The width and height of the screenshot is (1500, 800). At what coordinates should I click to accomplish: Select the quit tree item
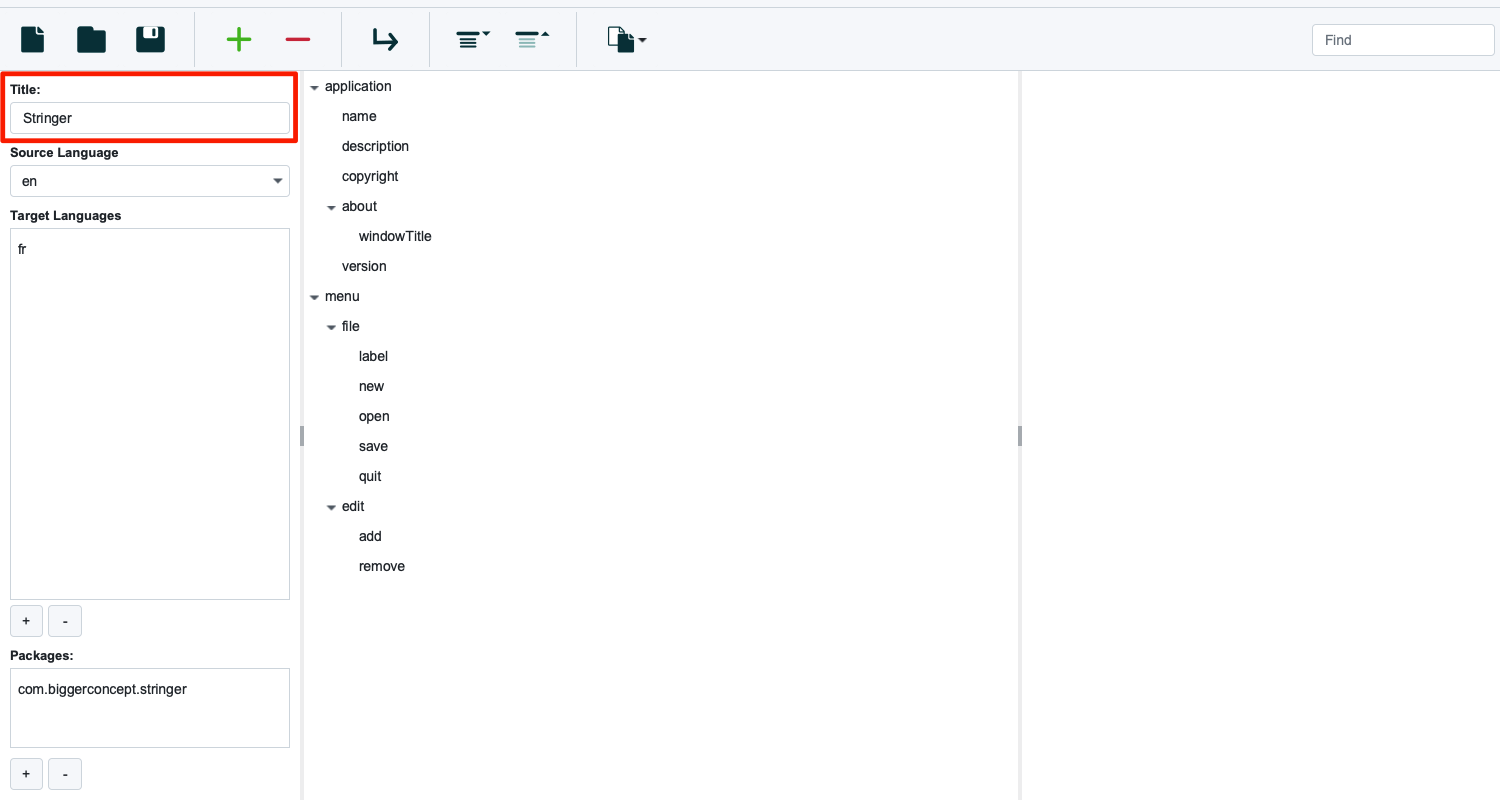(370, 476)
